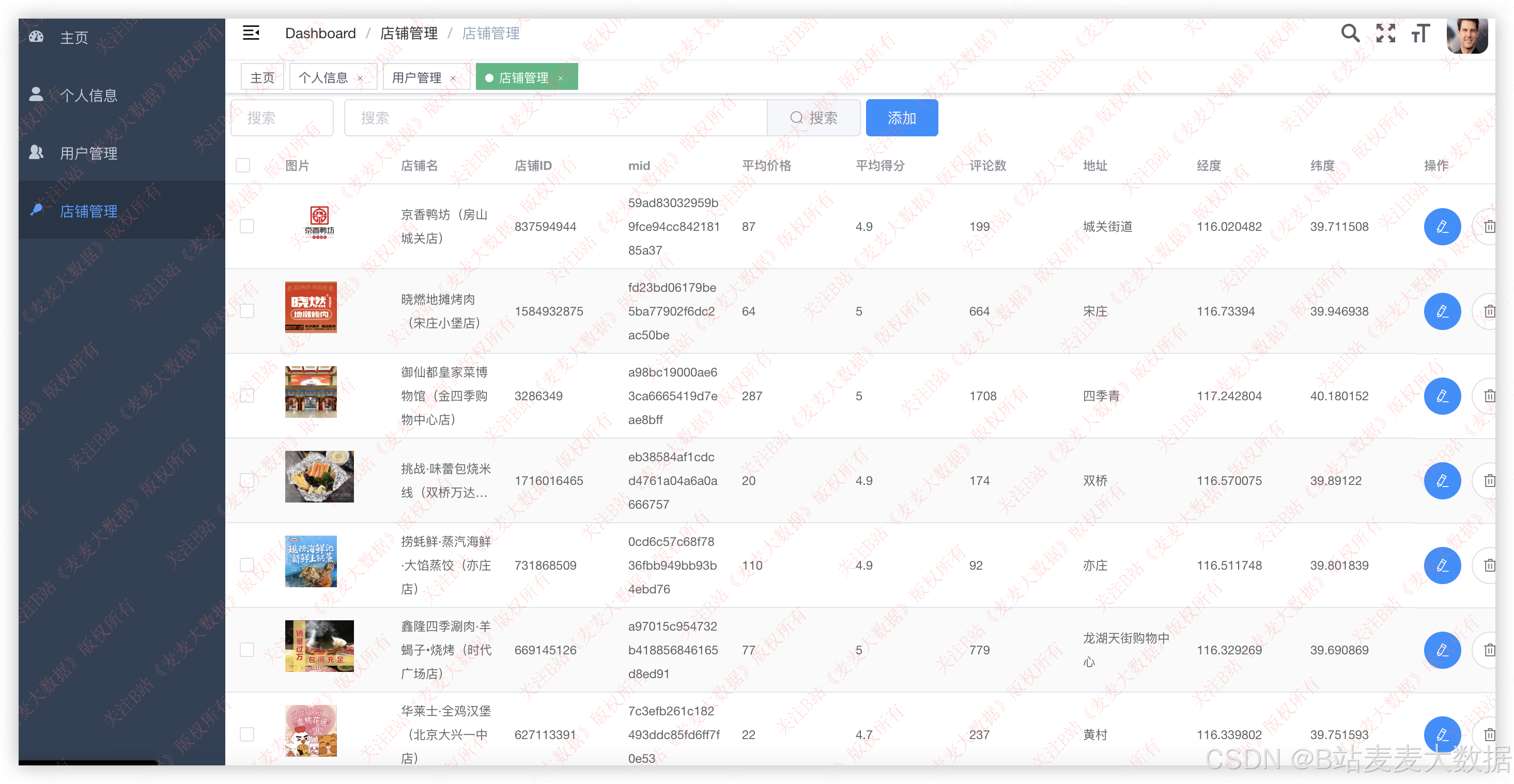Switch to the 个人信息 tab

click(323, 77)
